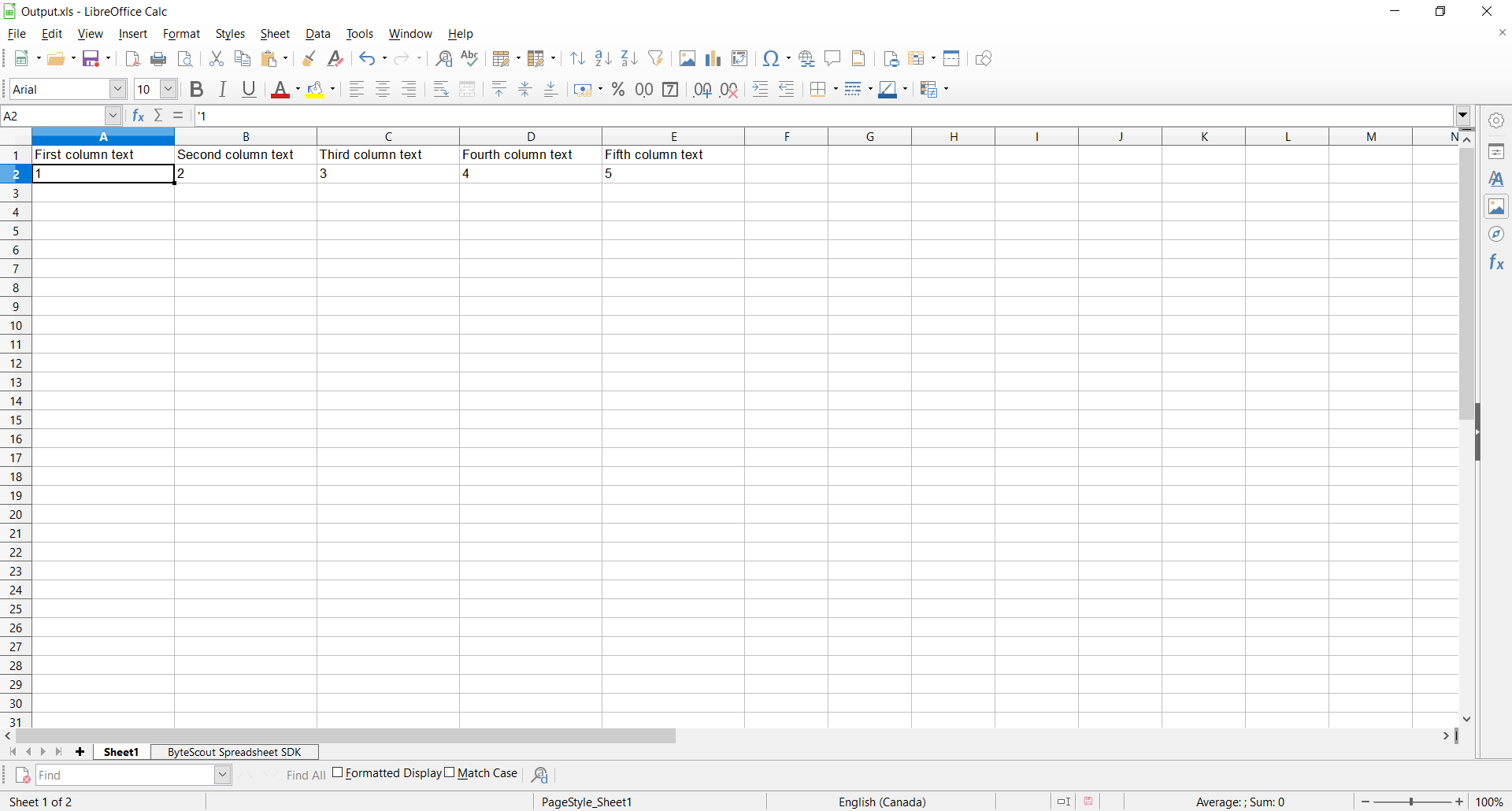This screenshot has width=1512, height=811.
Task: Insert a hyperlink
Action: 806,58
